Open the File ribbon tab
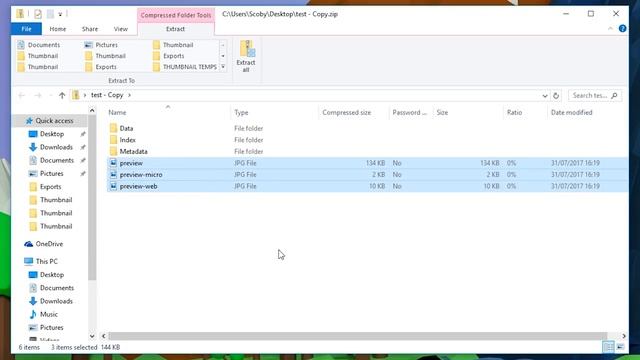The image size is (640, 360). [27, 29]
